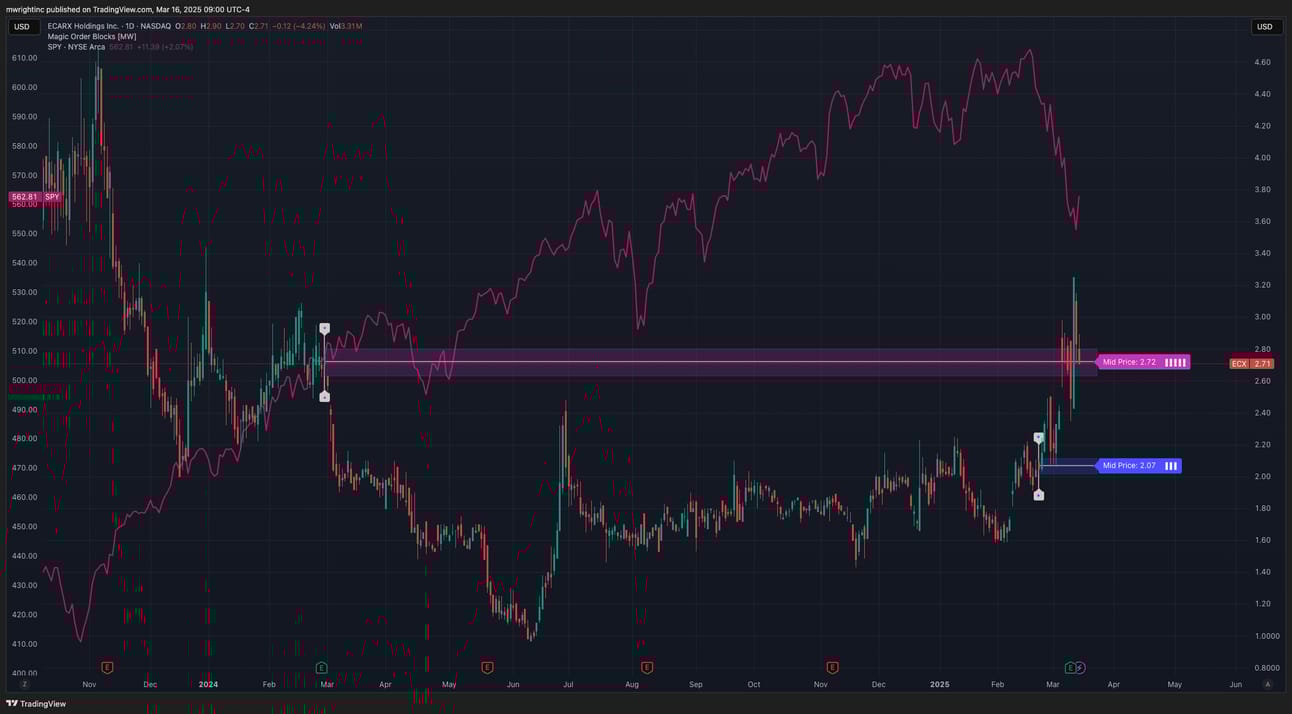Select the pink order block zone
1292x714 pixels.
(x=710, y=362)
